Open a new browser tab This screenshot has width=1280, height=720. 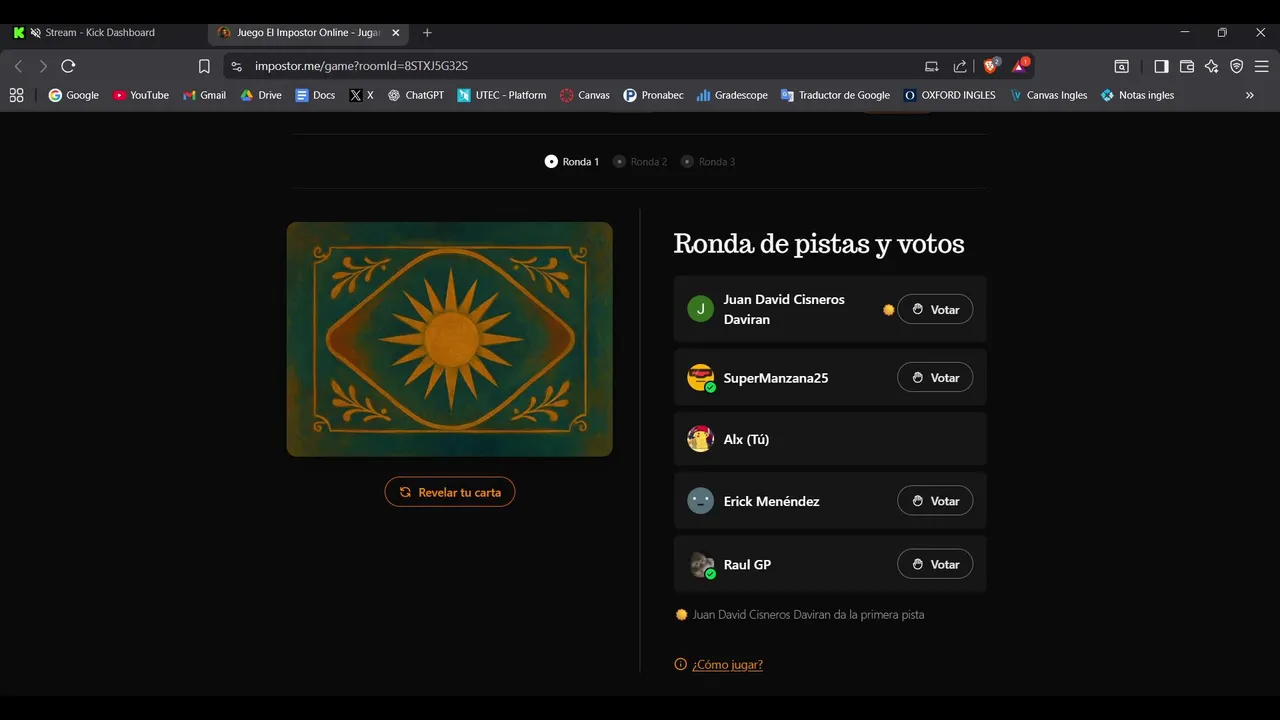point(427,33)
